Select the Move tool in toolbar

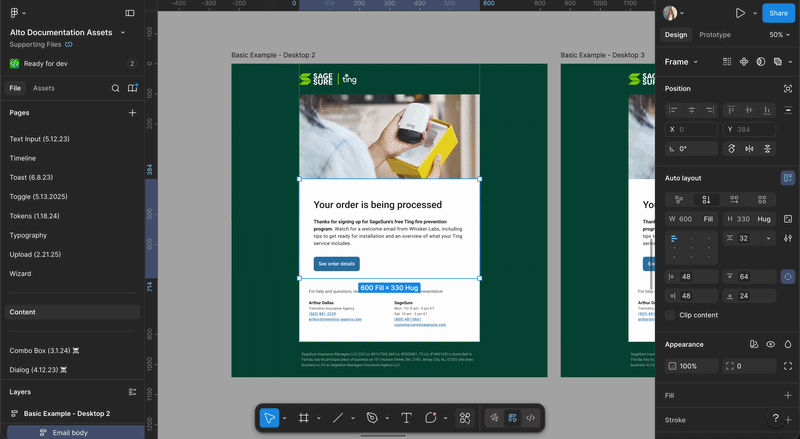(x=269, y=418)
